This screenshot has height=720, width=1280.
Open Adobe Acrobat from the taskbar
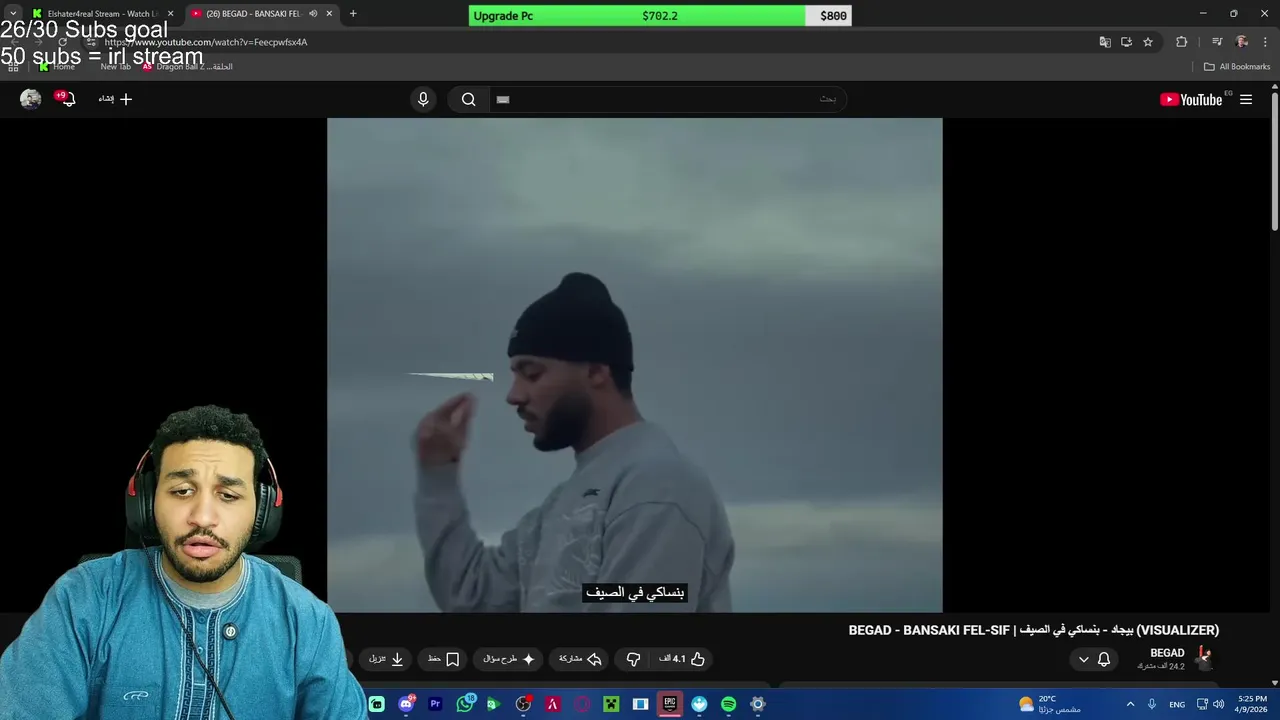pyautogui.click(x=552, y=704)
